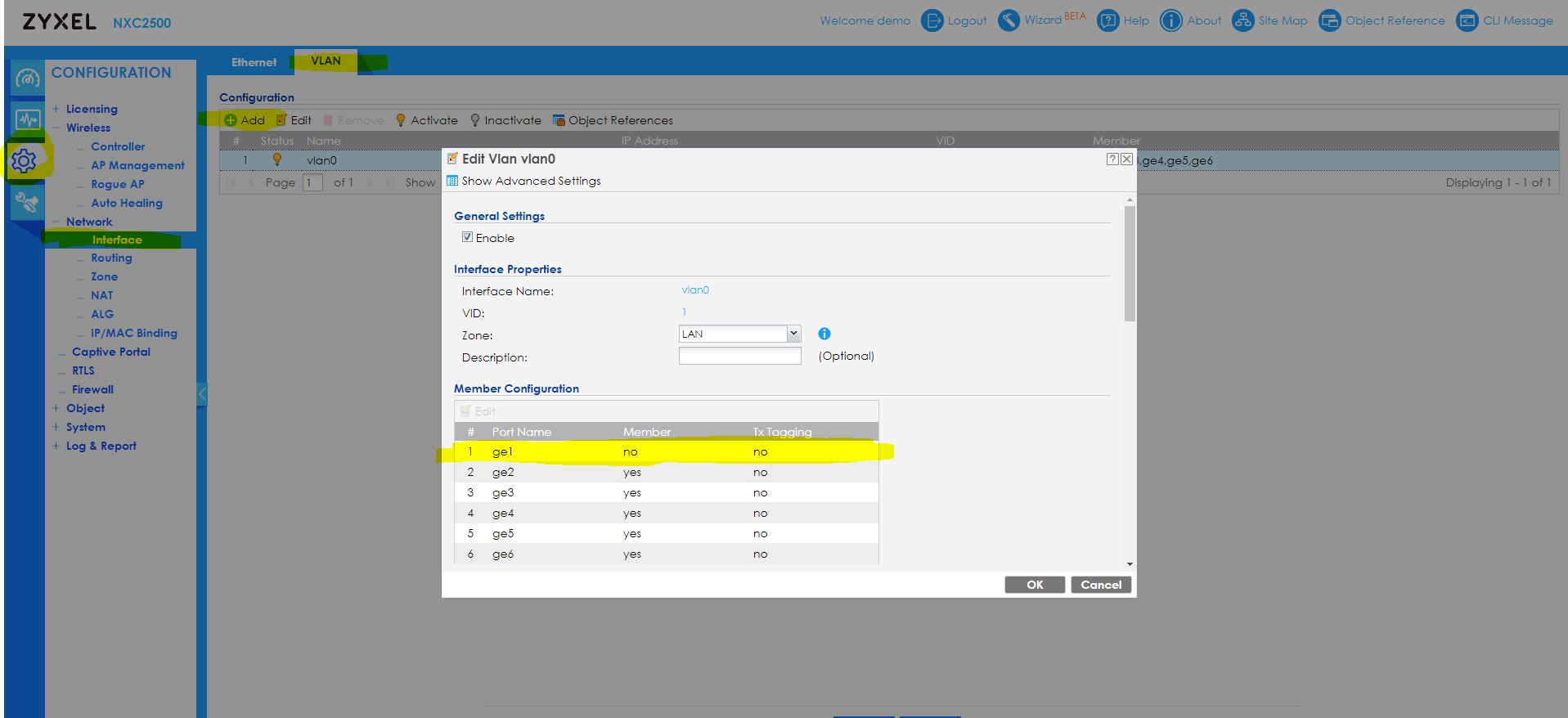This screenshot has width=1568, height=718.
Task: Expand the Object menu section
Action: coord(56,408)
